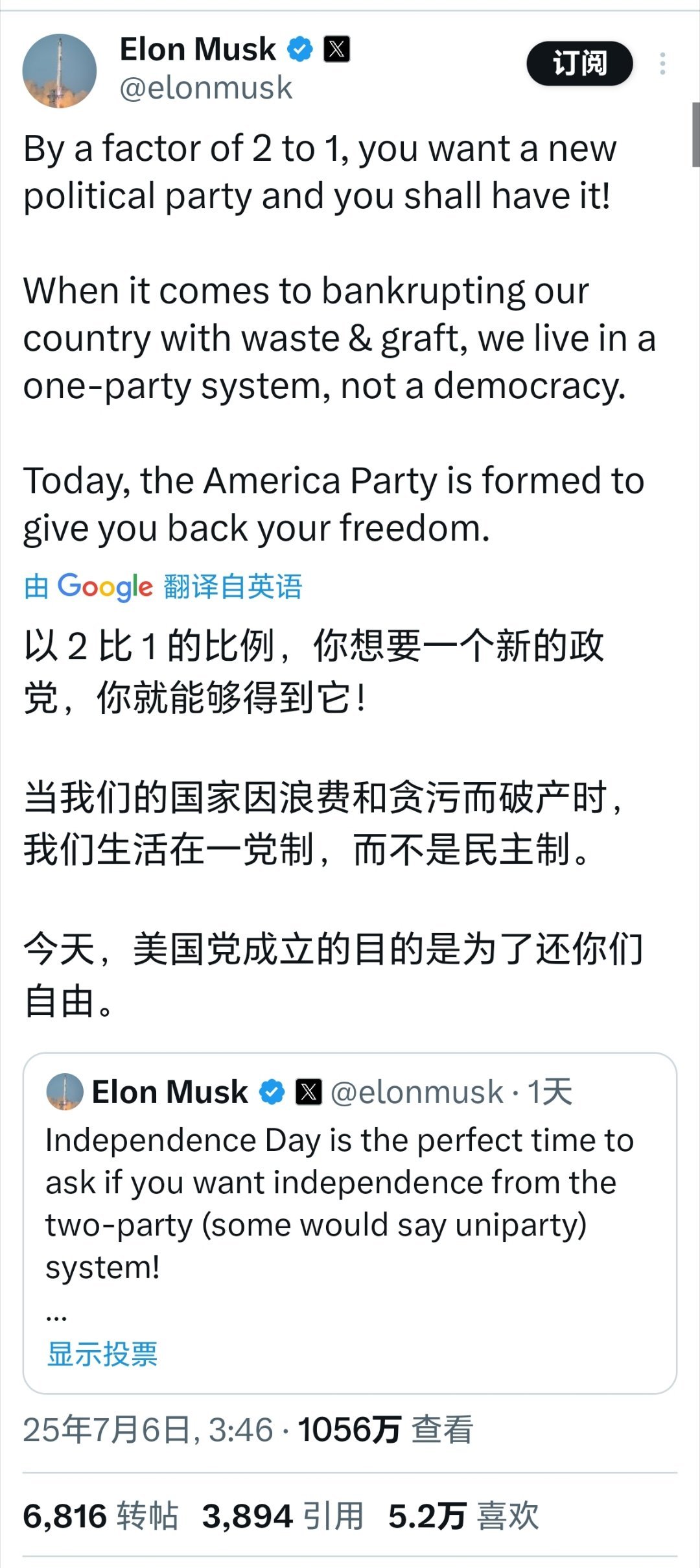700x1568 pixels.
Task: Click X badge in quoted tweet
Action: [309, 1092]
